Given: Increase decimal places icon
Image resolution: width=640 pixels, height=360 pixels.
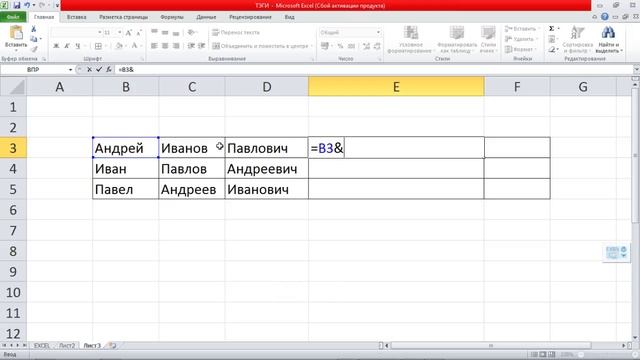Looking at the screenshot, I should tap(366, 46).
